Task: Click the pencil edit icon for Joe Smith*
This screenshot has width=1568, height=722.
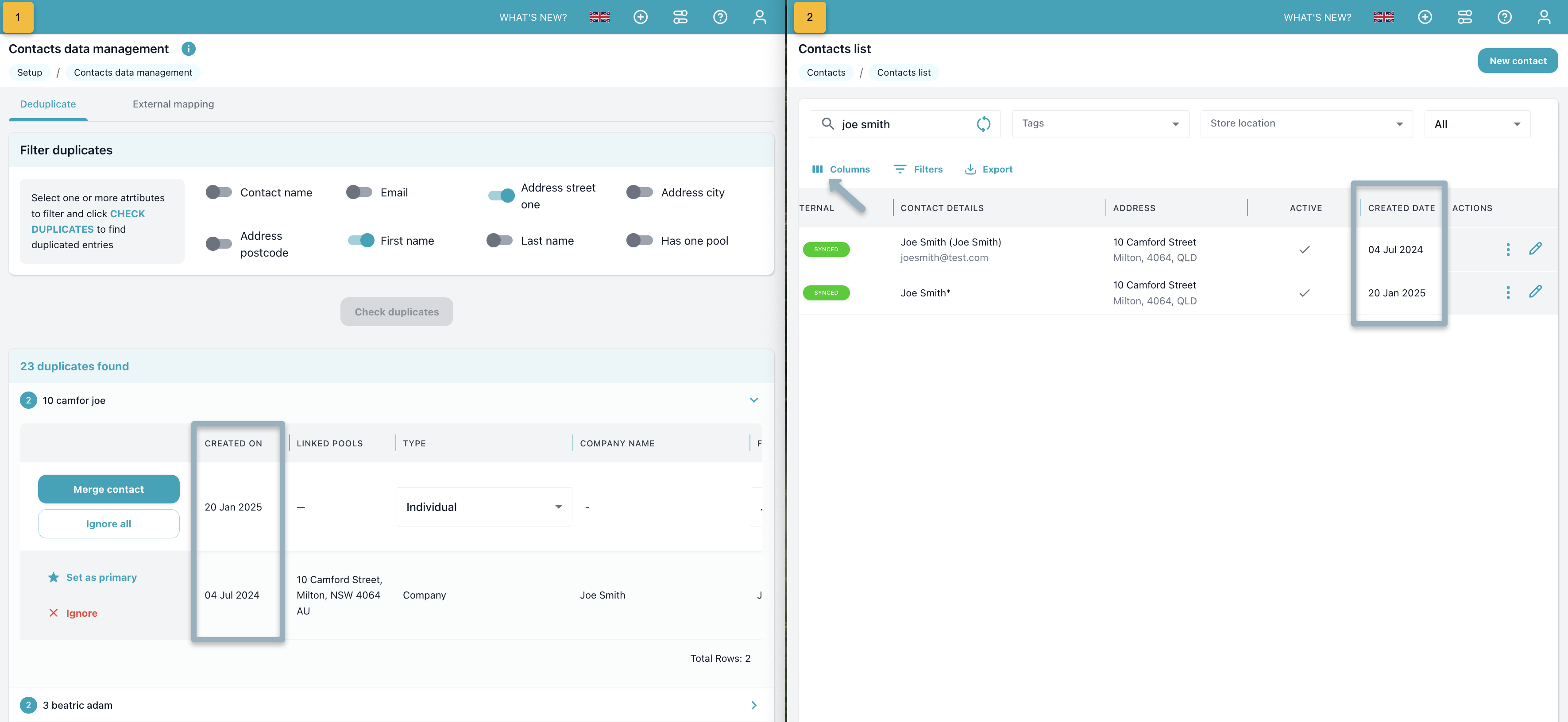Action: [1534, 292]
